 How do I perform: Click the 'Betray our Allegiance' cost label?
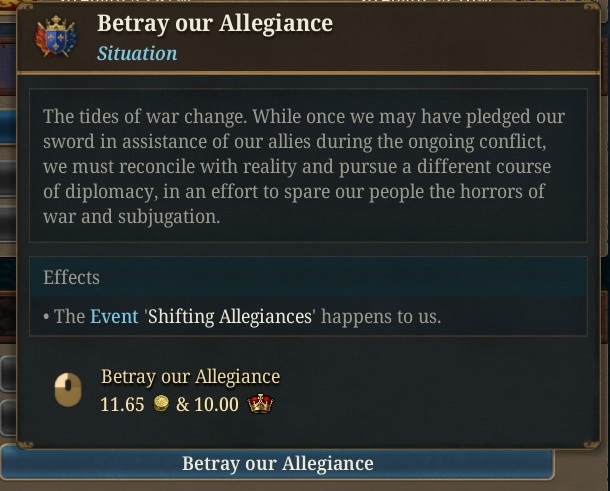tap(190, 377)
